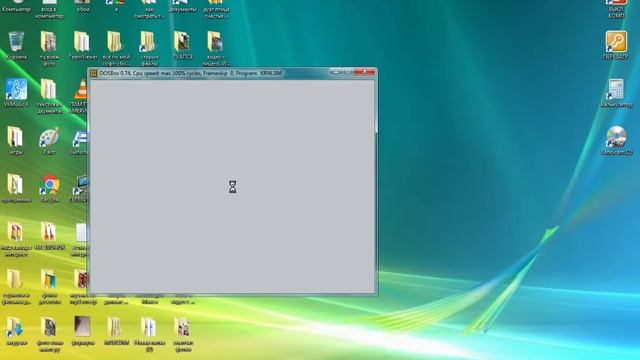
Task: Select the last folder in the bottom row
Action: click(x=182, y=328)
